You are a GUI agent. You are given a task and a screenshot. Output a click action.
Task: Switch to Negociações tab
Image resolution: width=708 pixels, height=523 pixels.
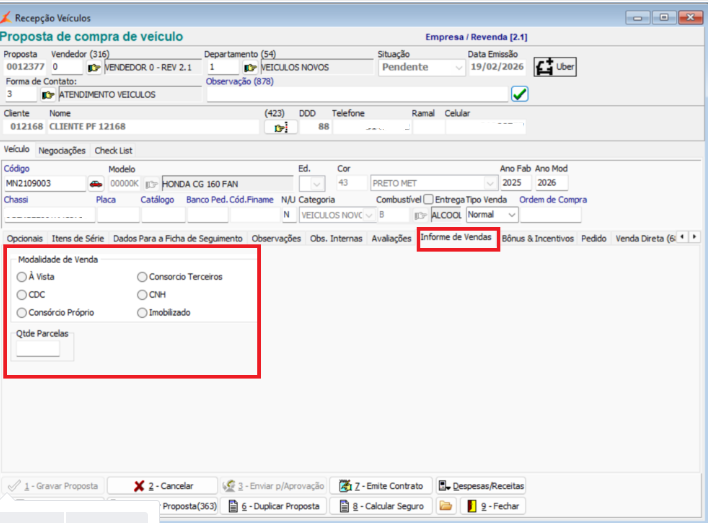coord(62,151)
